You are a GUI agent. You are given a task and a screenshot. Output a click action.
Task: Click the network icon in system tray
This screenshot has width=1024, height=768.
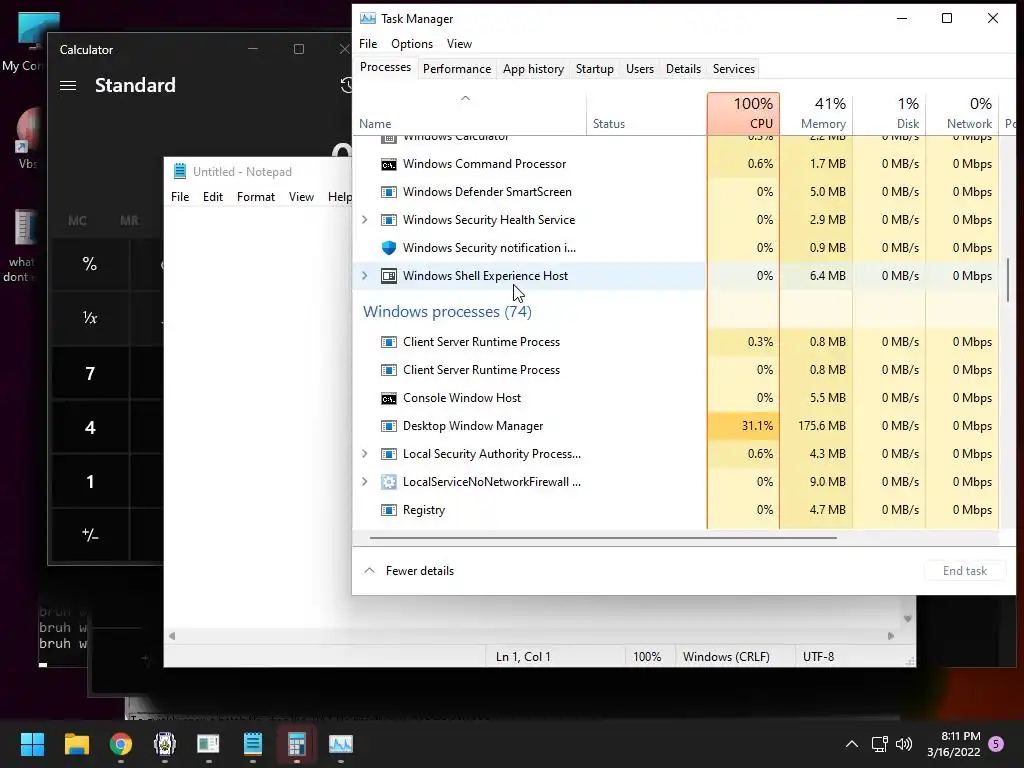pyautogui.click(x=879, y=744)
